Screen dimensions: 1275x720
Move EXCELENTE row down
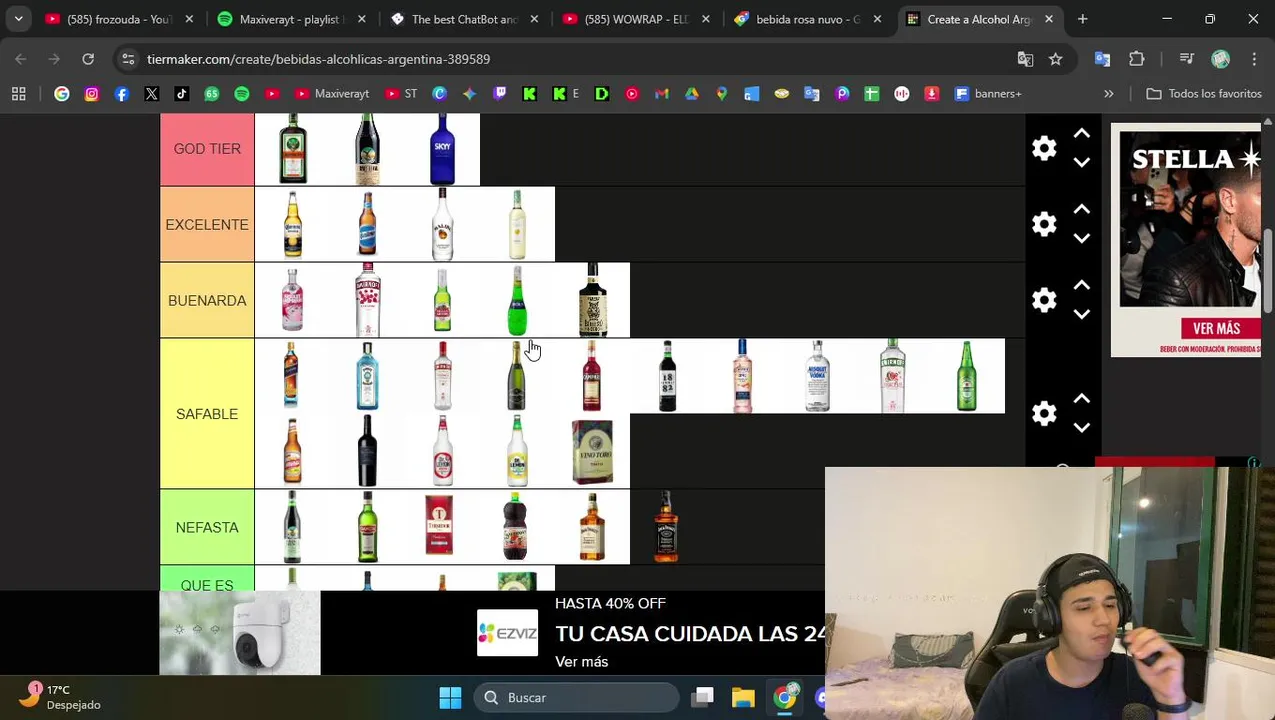[1081, 238]
